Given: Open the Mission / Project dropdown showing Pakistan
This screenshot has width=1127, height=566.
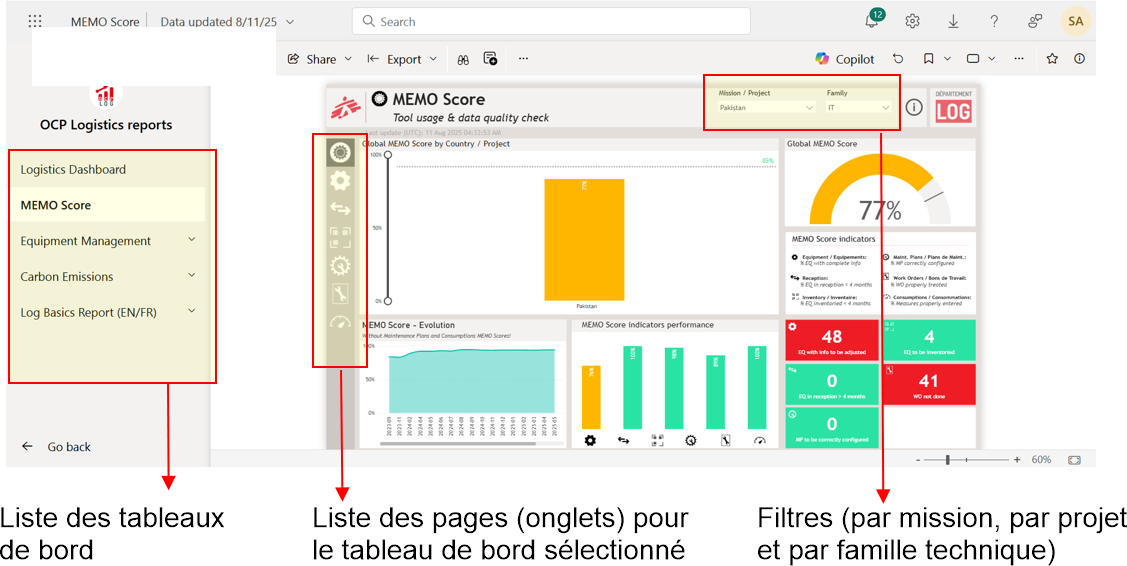Looking at the screenshot, I should click(x=767, y=107).
